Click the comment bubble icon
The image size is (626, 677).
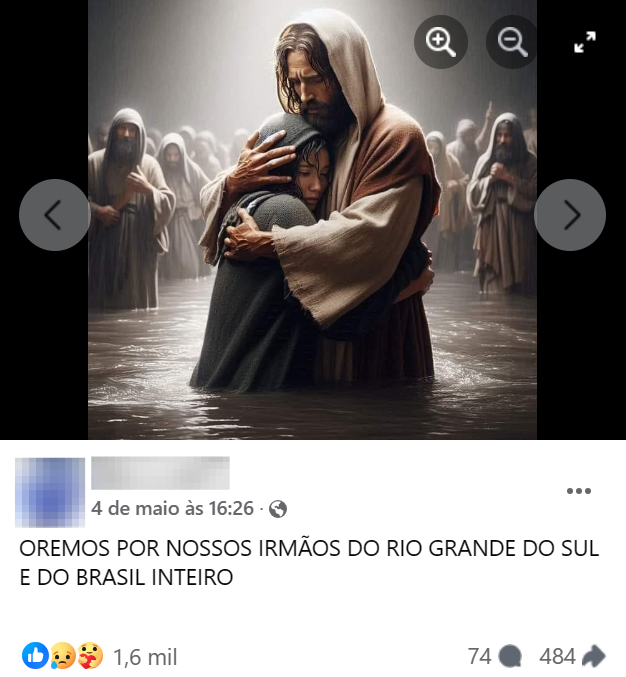(x=510, y=656)
